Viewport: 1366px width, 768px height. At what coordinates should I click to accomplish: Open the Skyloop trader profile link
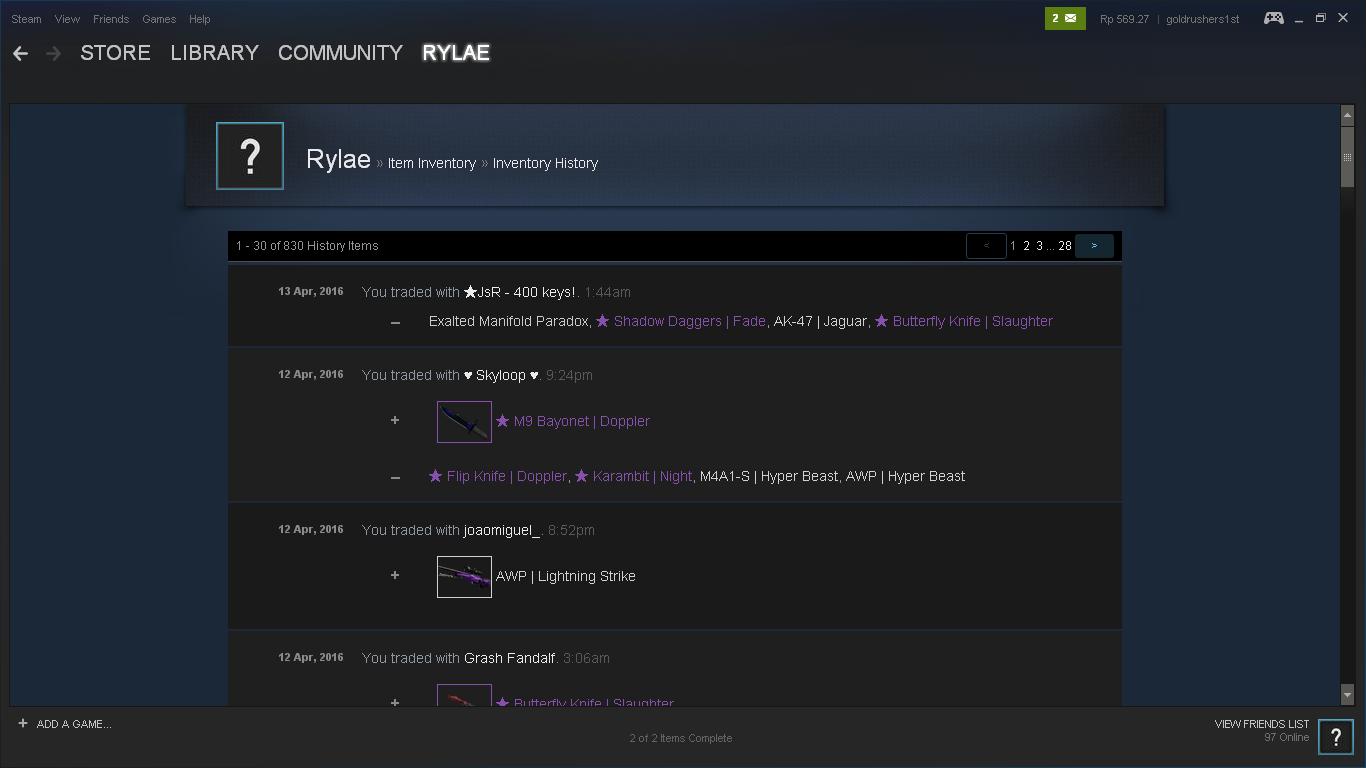tap(500, 375)
